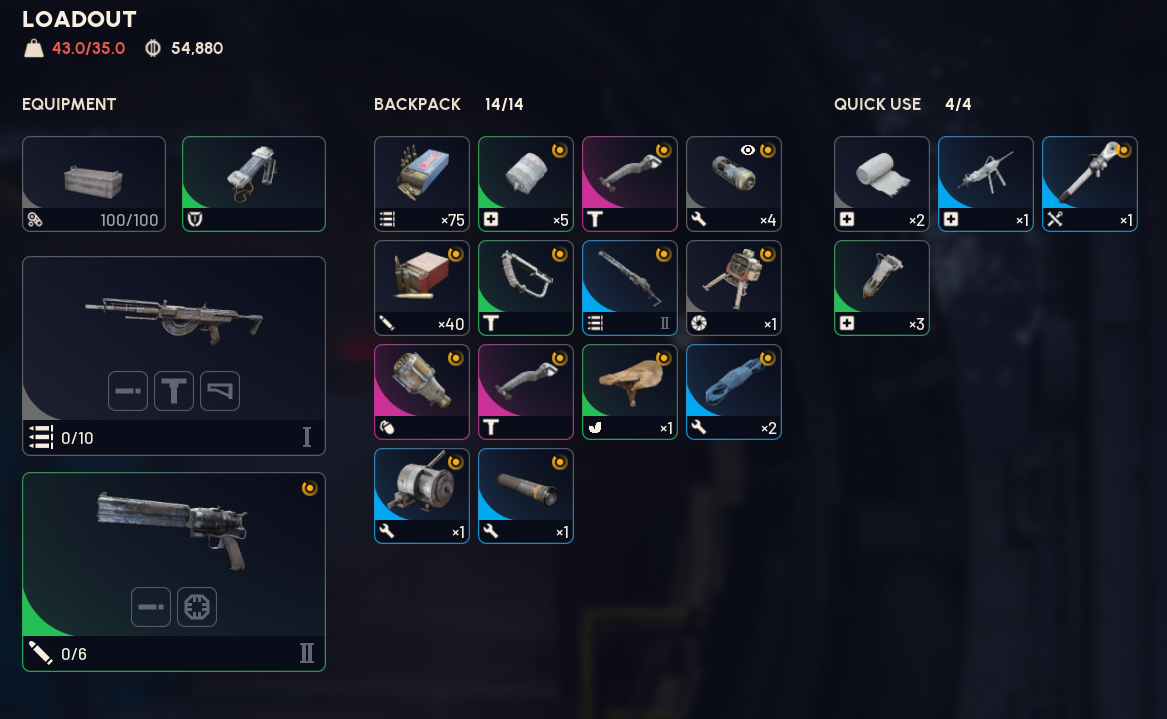This screenshot has height=719, width=1167.
Task: Click the Backpack 14/14 header
Action: tap(448, 104)
